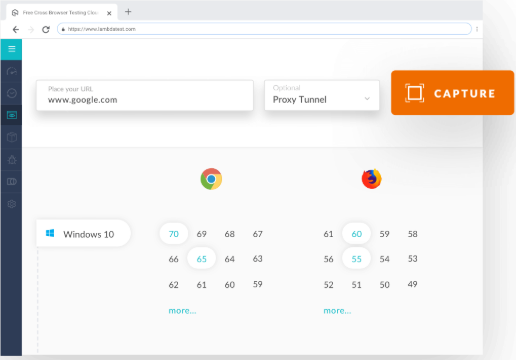516x360 pixels.
Task: Open the browser three-dot menu
Action: click(x=477, y=29)
